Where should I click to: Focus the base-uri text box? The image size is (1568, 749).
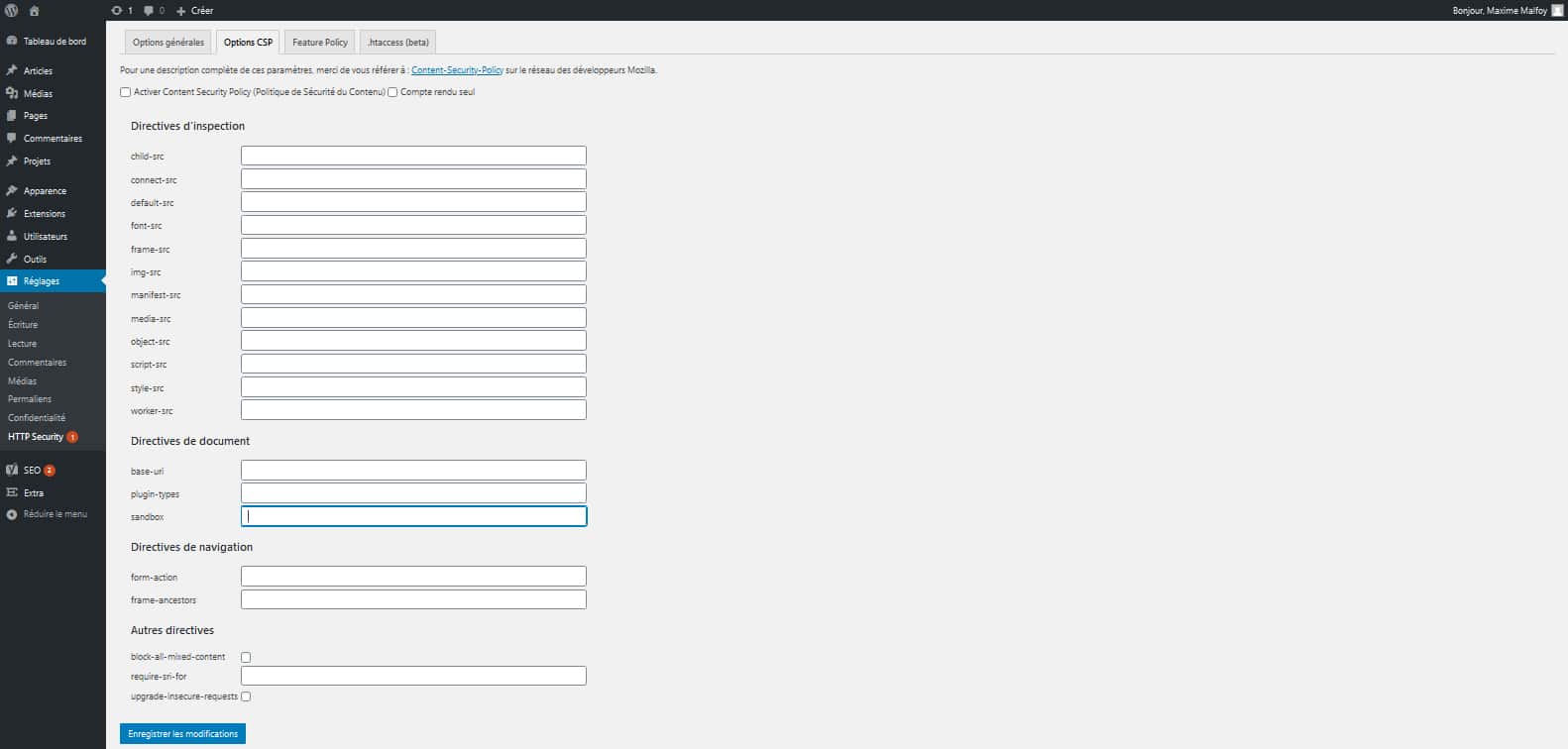click(x=413, y=471)
